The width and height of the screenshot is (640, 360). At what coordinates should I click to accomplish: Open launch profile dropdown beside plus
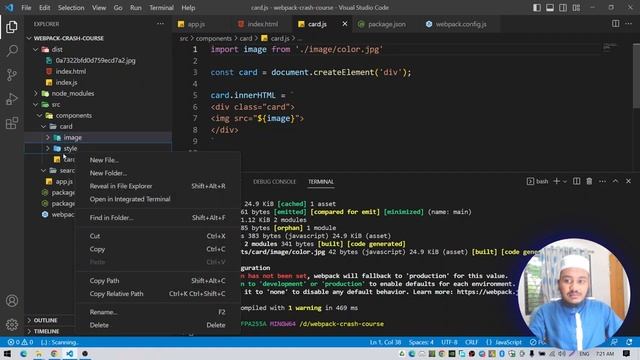pyautogui.click(x=565, y=181)
